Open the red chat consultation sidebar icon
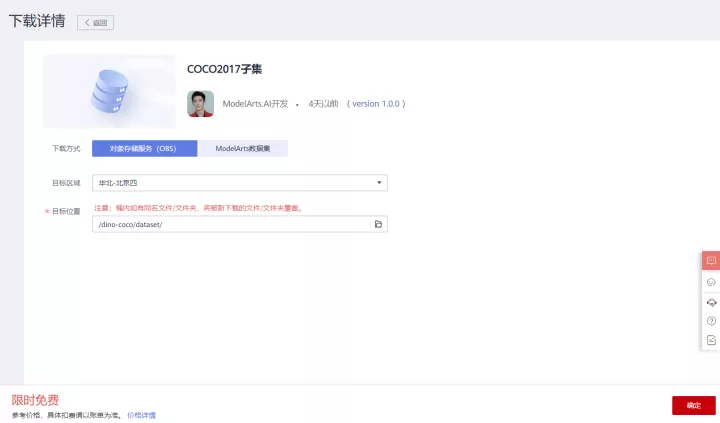Image resolution: width=720 pixels, height=423 pixels. (x=711, y=261)
